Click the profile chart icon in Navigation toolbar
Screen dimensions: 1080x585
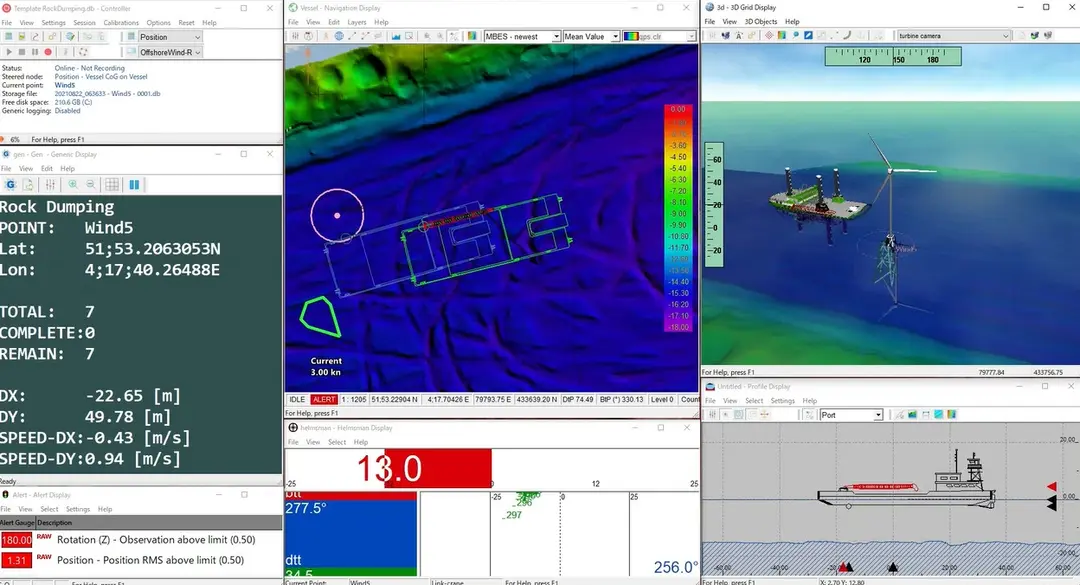[x=396, y=36]
